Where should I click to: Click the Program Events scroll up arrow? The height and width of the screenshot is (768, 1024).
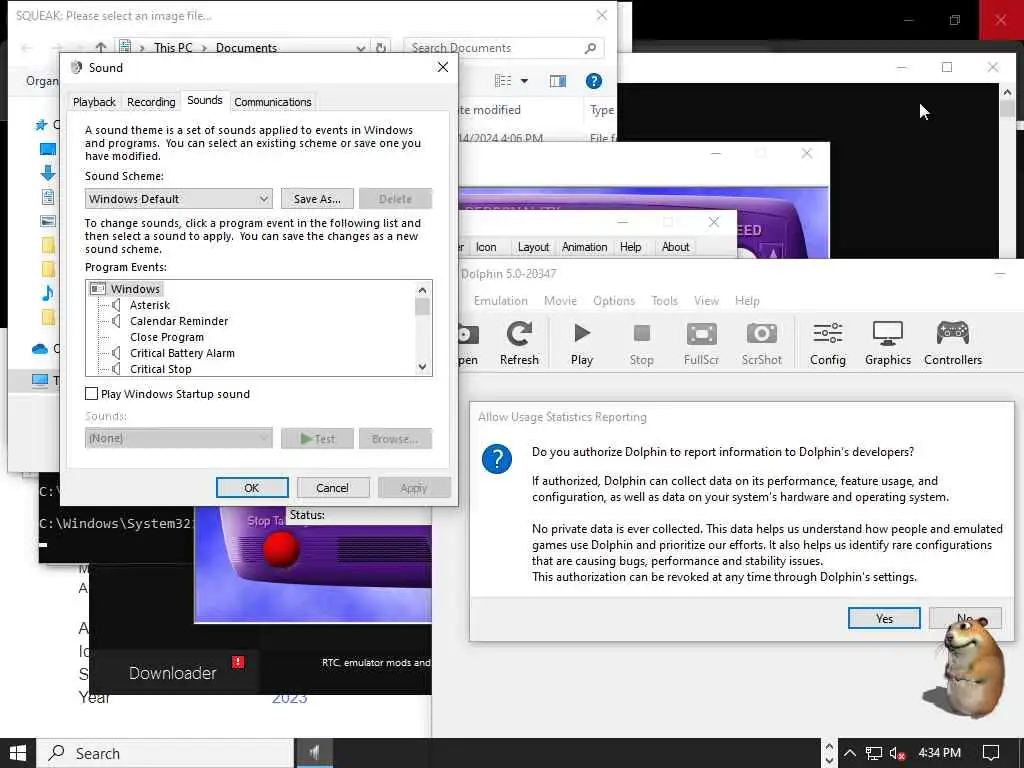click(423, 290)
